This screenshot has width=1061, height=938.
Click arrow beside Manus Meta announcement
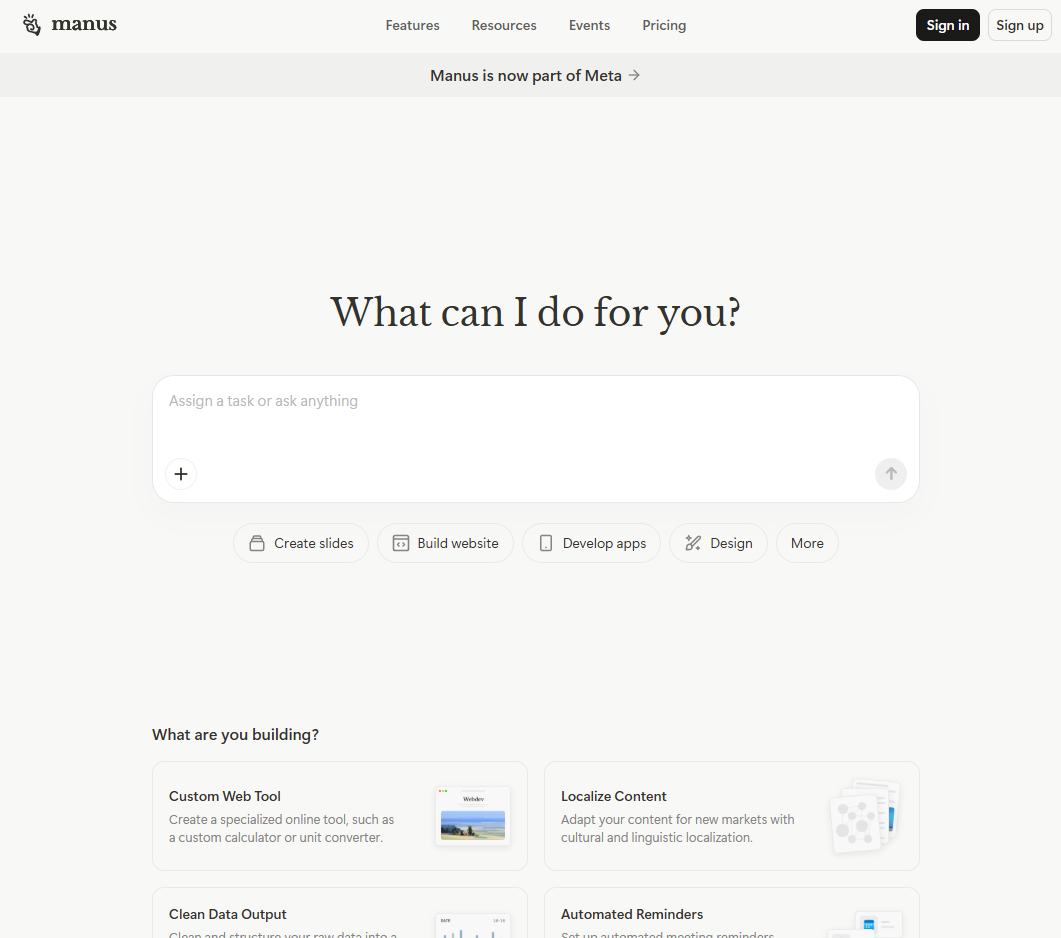coord(634,75)
